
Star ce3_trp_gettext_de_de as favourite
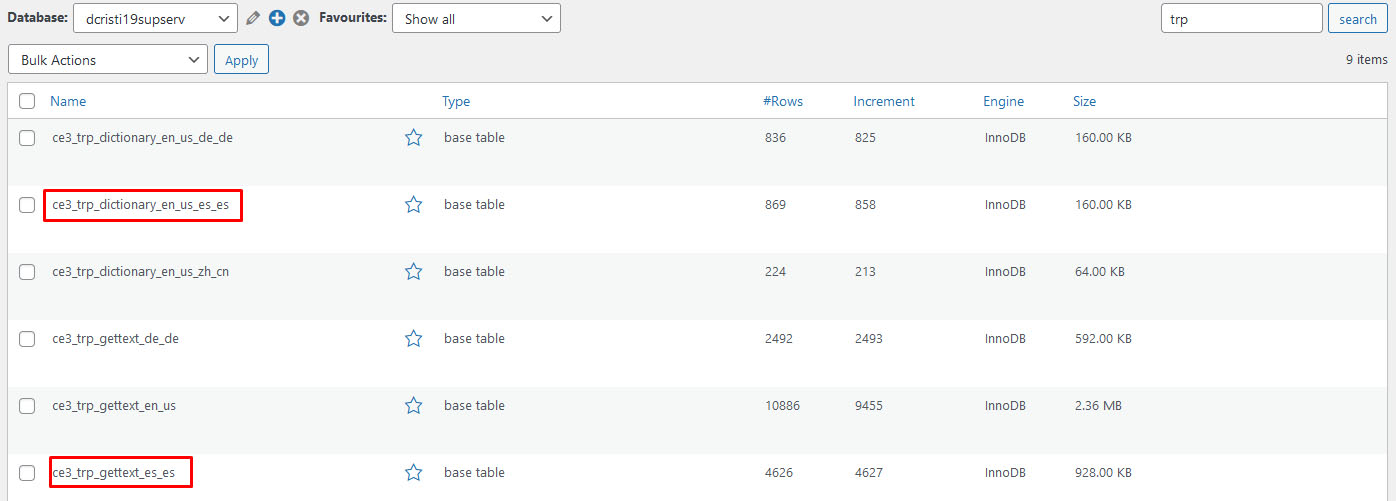(413, 339)
